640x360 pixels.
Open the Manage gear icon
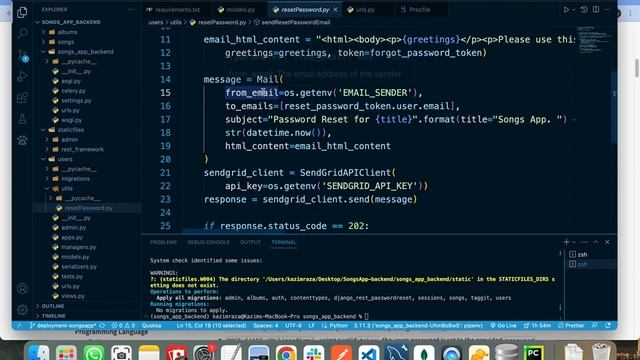click(22, 310)
